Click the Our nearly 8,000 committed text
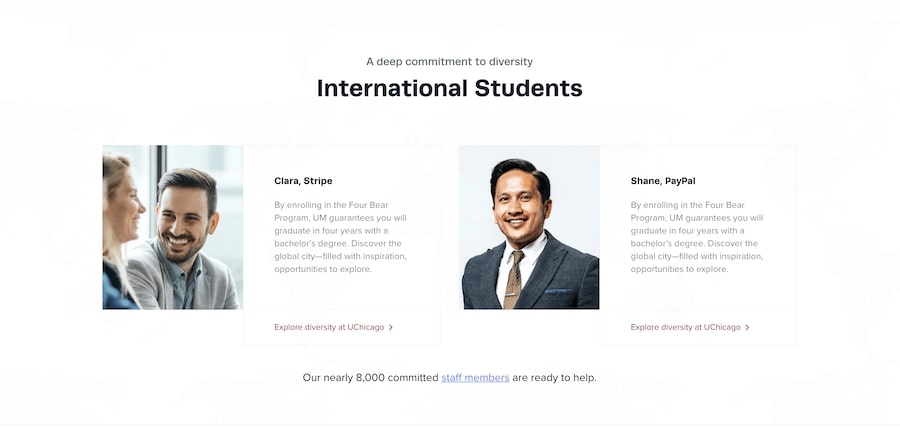The width and height of the screenshot is (900, 428). 370,378
